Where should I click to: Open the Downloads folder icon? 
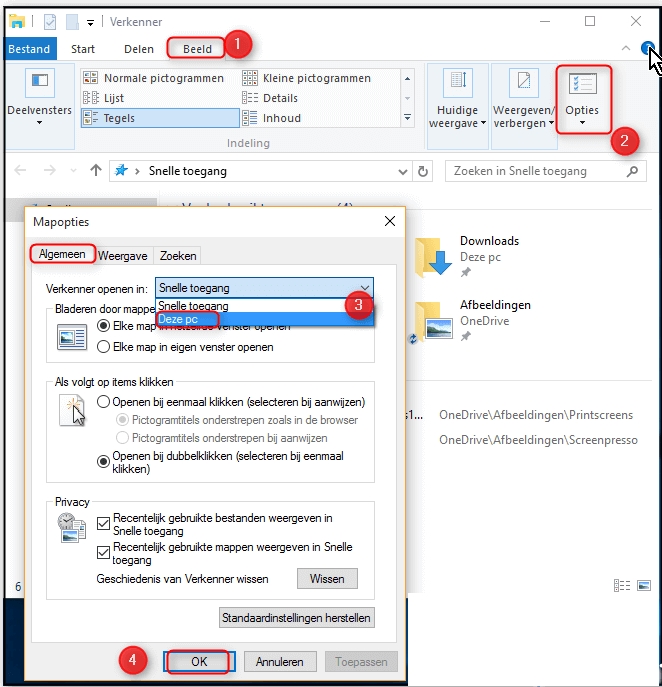tap(434, 256)
